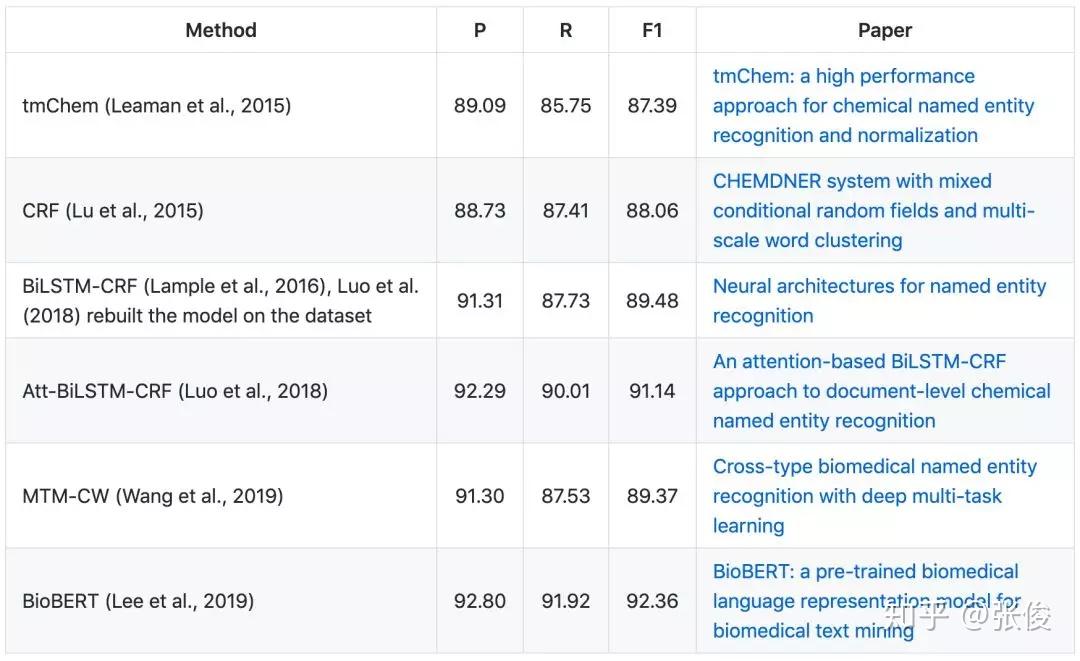Viewport: 1080px width, 661px height.
Task: Click the Method column header
Action: click(x=221, y=30)
